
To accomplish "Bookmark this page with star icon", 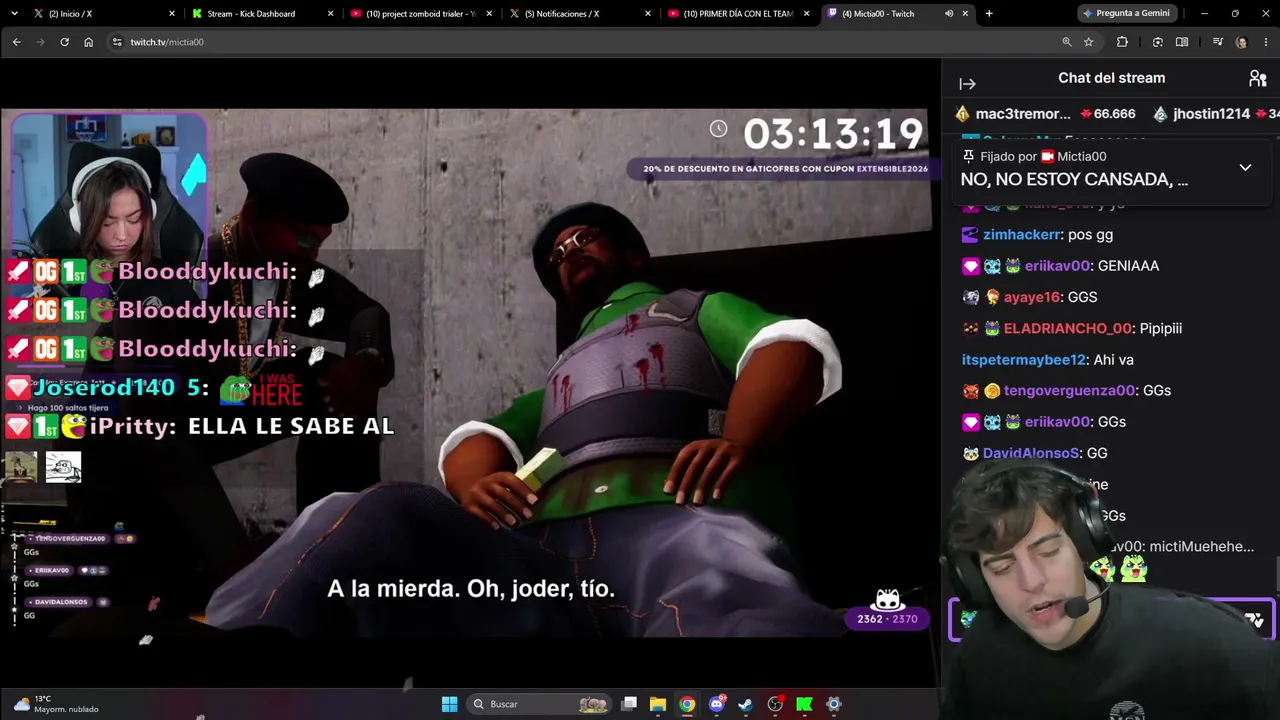I will click(x=1089, y=42).
